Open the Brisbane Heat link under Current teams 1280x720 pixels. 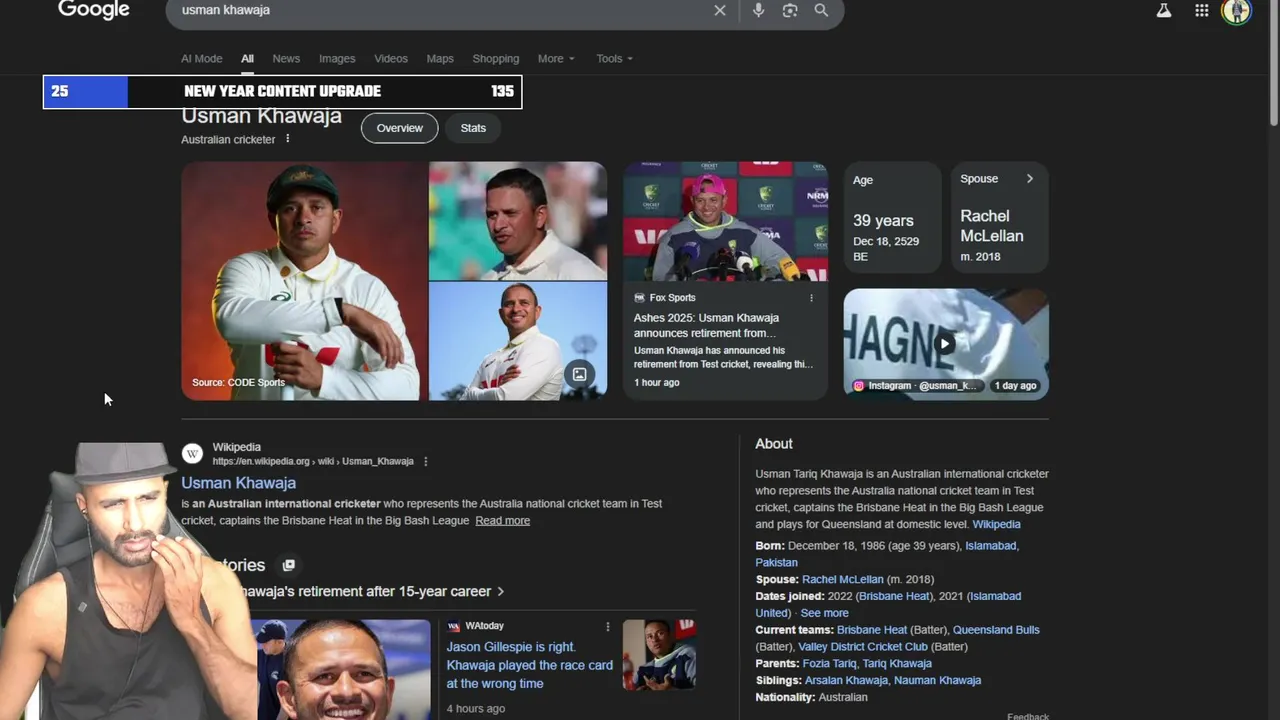pyautogui.click(x=872, y=630)
